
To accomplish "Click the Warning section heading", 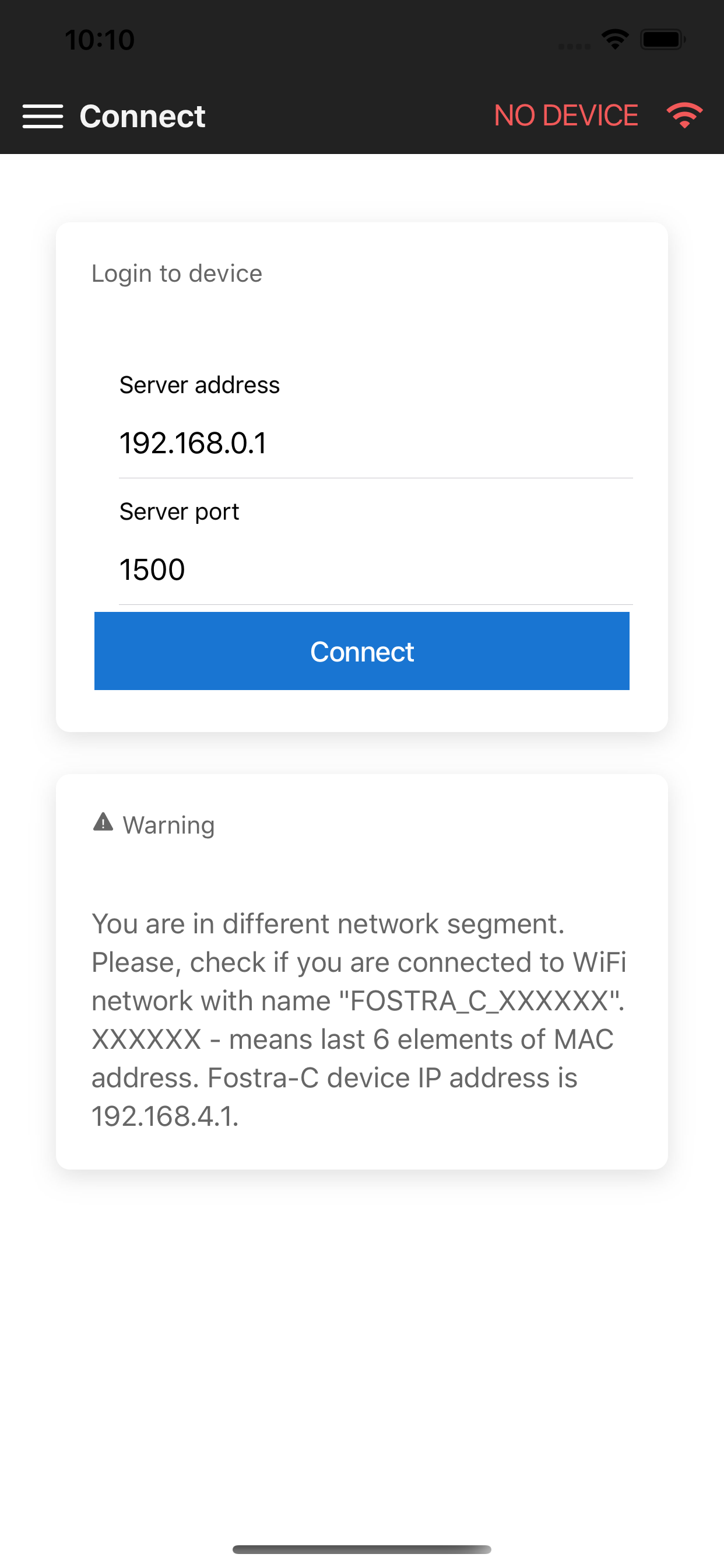I will [x=168, y=825].
